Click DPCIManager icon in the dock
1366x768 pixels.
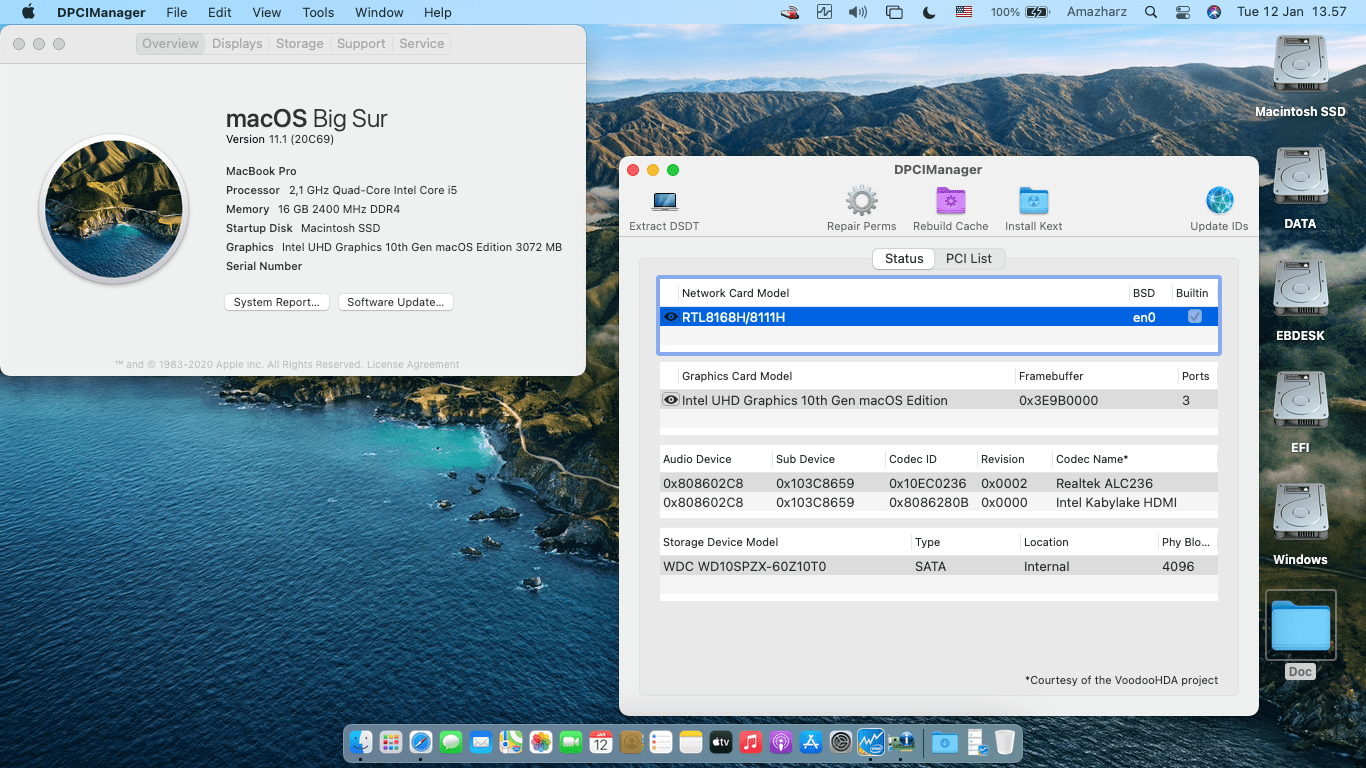[901, 742]
